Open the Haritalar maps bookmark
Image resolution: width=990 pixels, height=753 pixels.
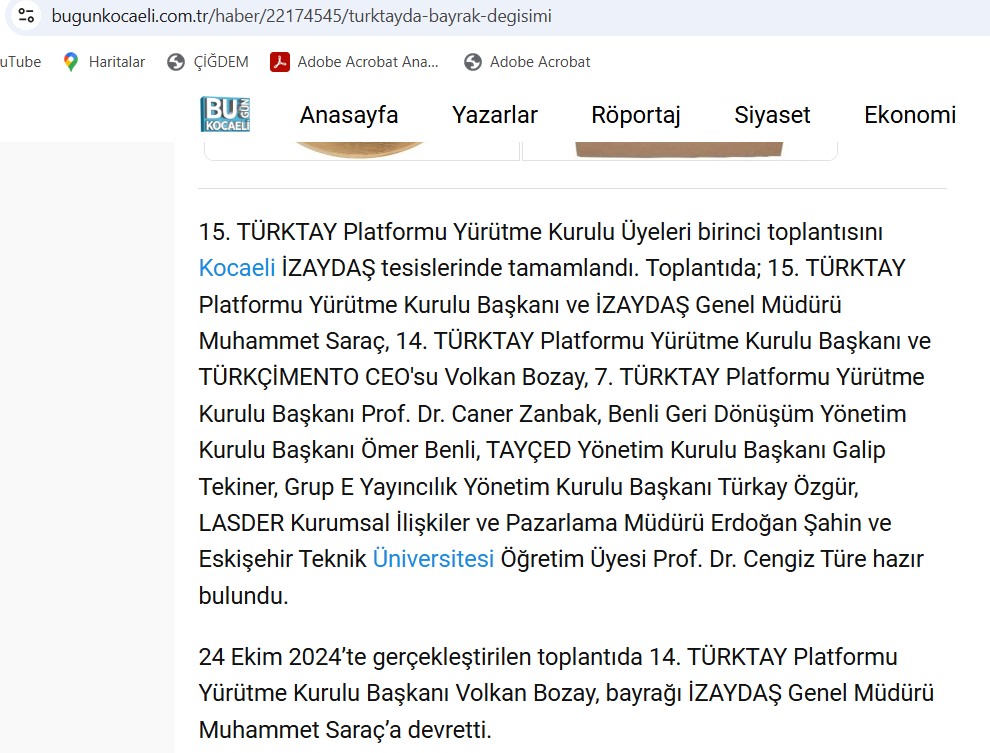(104, 62)
